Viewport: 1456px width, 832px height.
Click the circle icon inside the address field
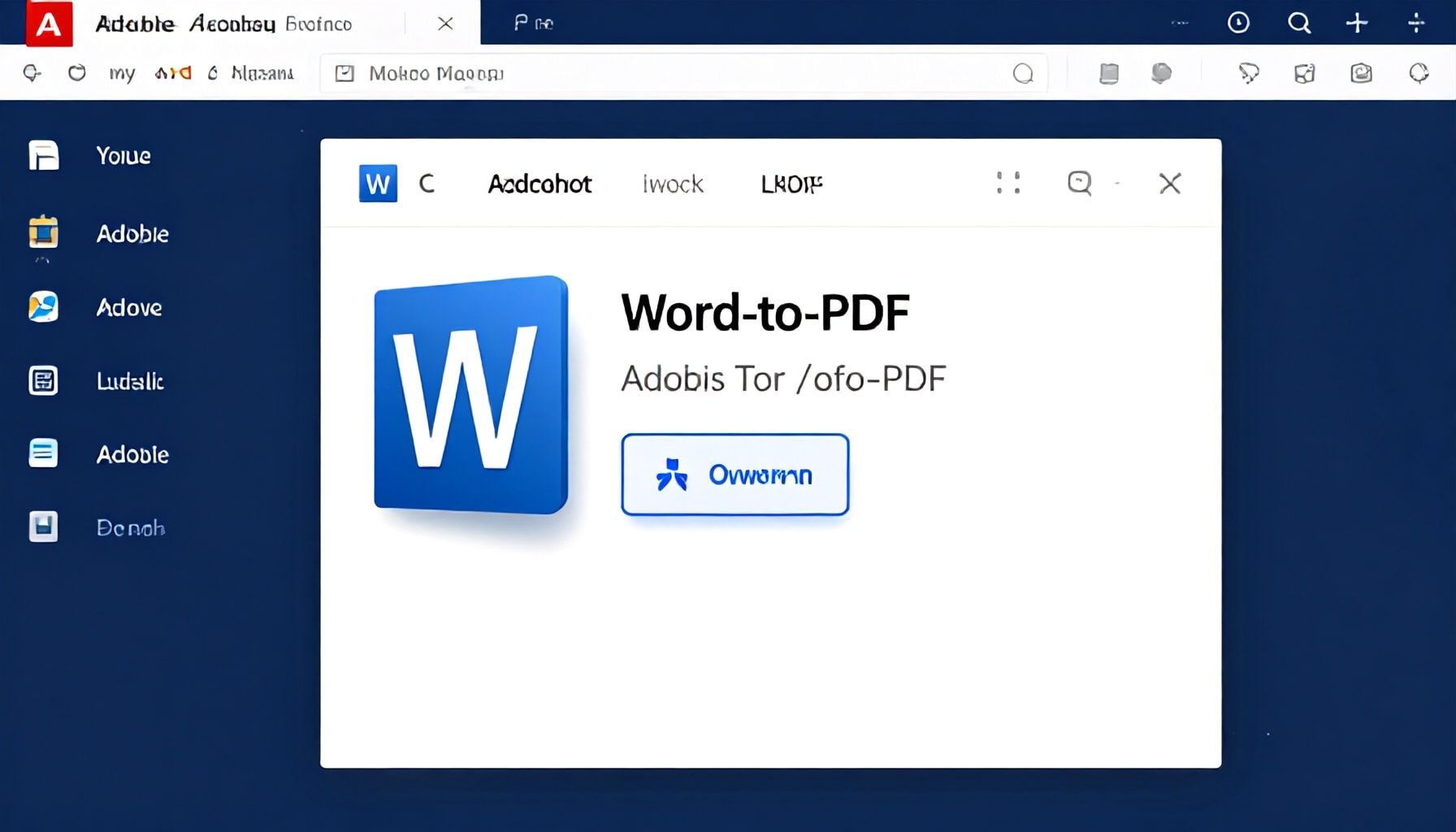click(x=1023, y=74)
